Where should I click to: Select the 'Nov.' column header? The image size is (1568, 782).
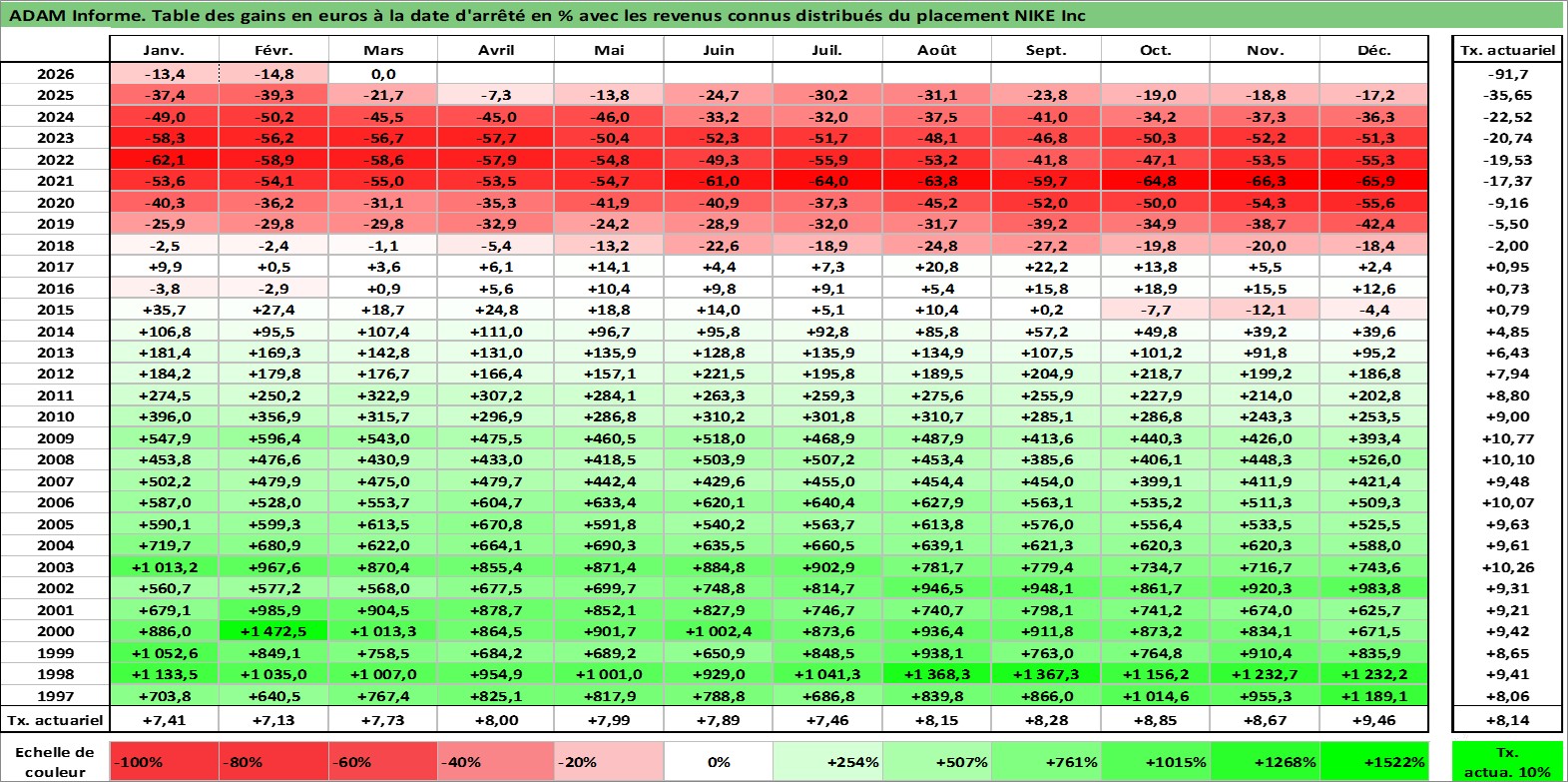click(1265, 50)
